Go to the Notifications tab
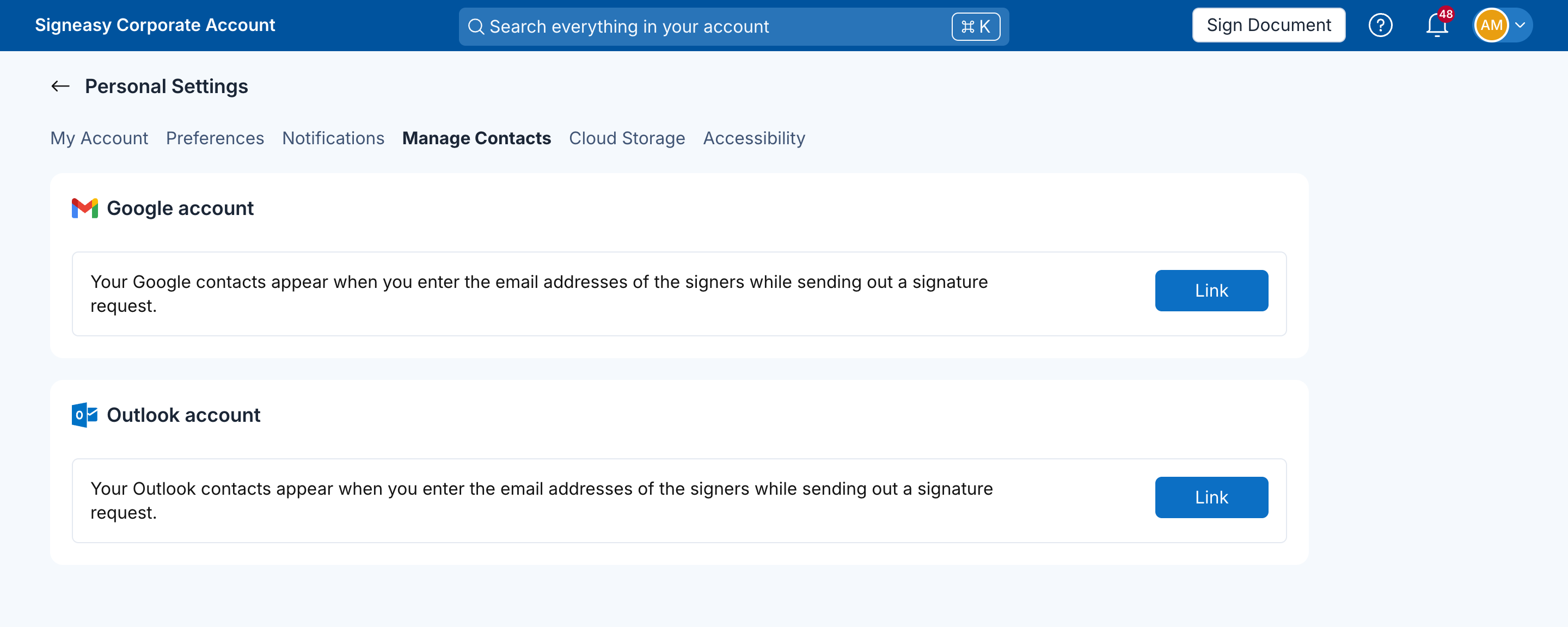 pos(333,138)
